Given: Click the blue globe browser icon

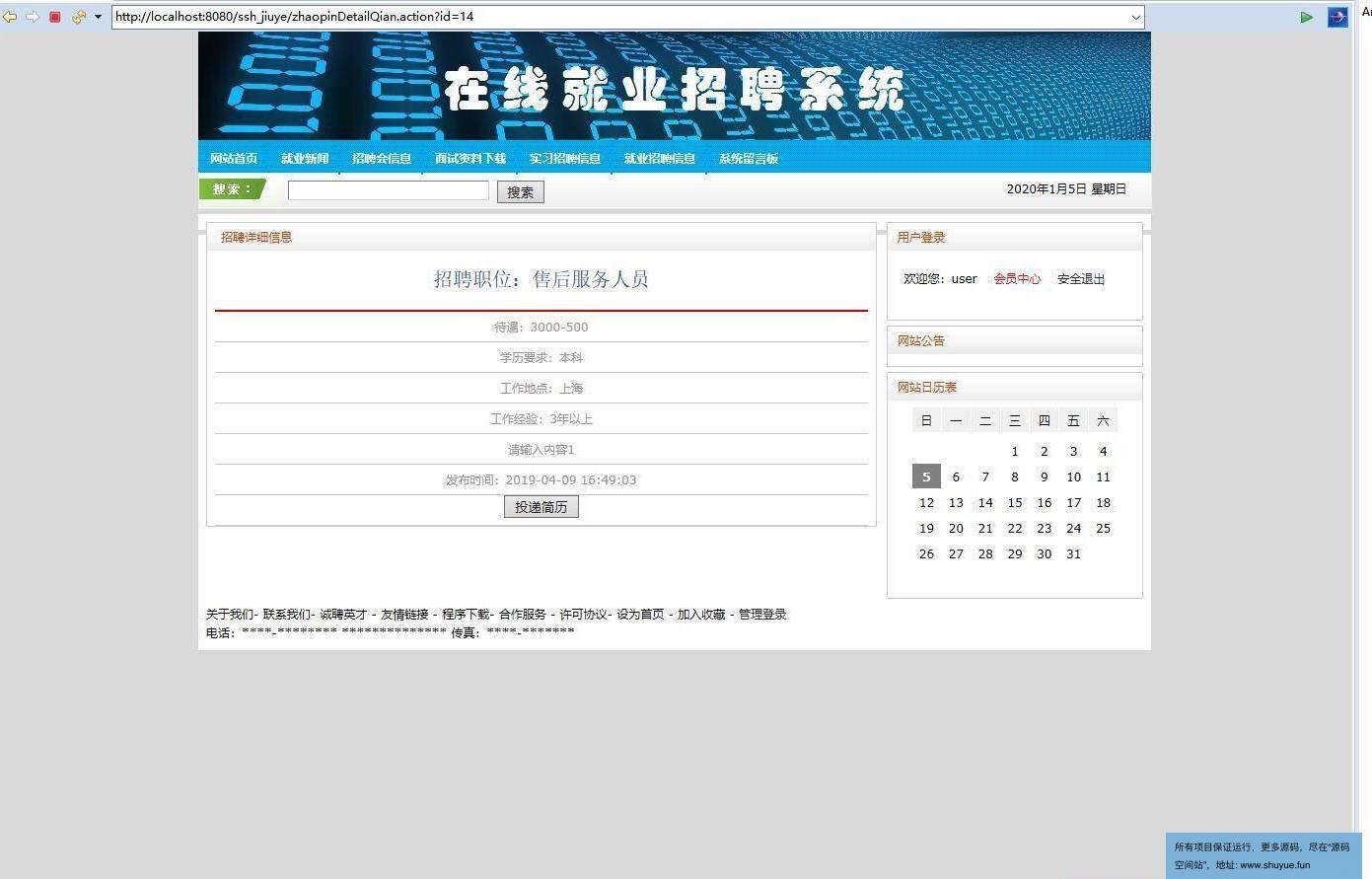Looking at the screenshot, I should (x=1337, y=17).
